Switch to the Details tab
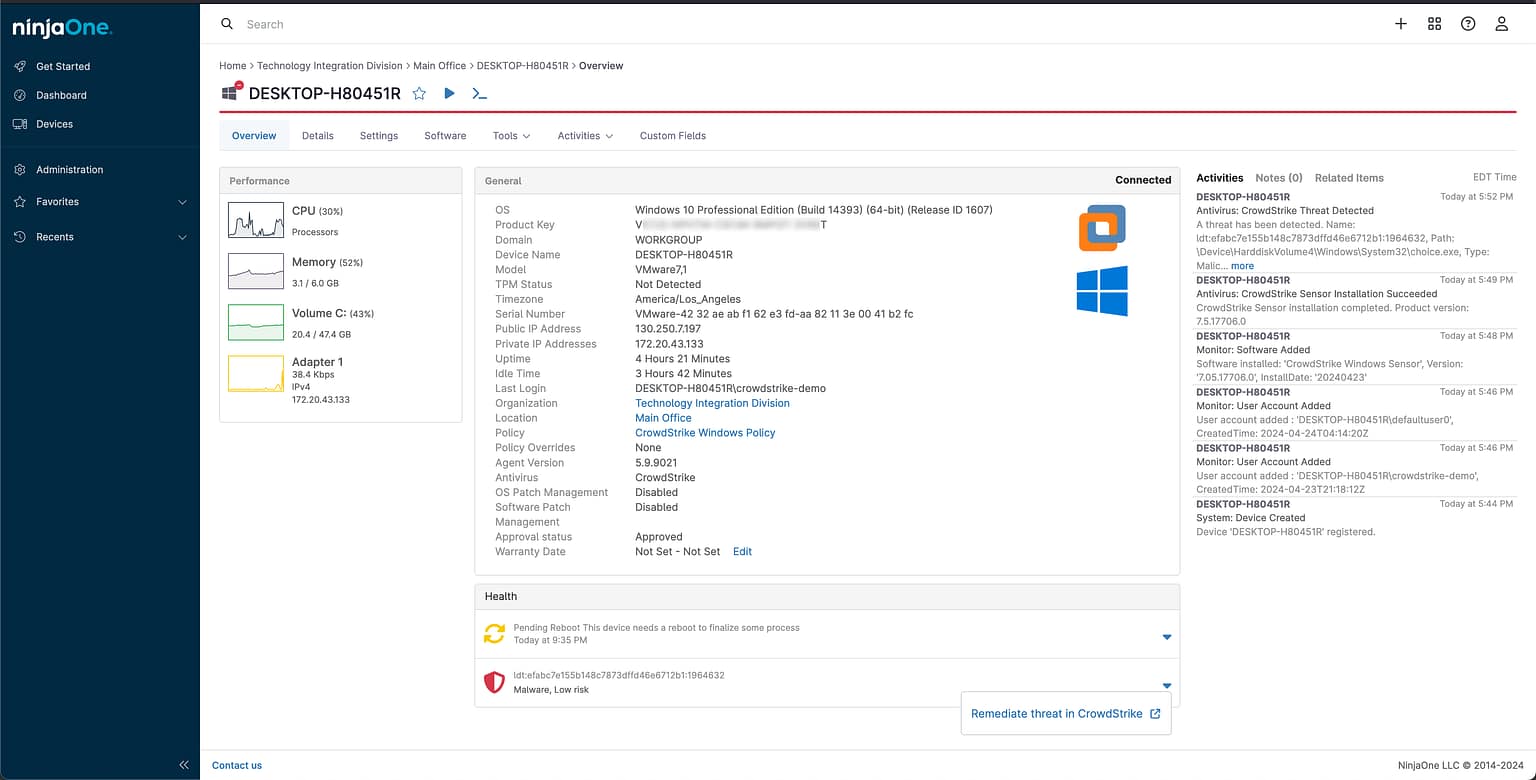Viewport: 1536px width, 780px height. (317, 135)
